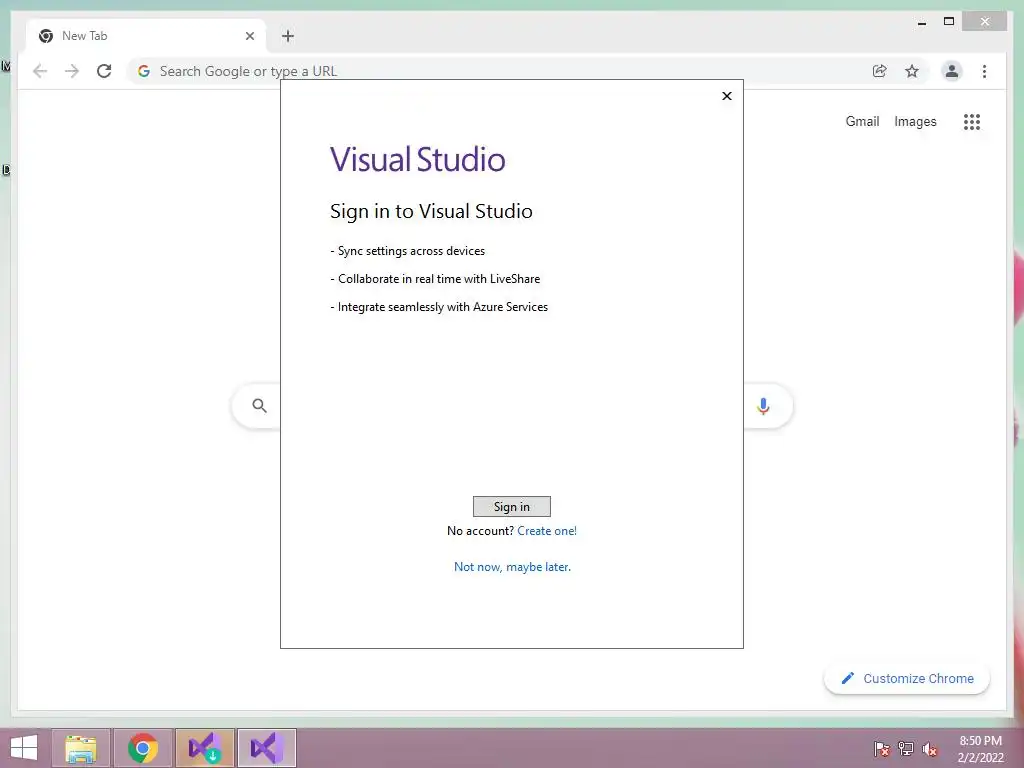
Task: Start voice search with microphone icon
Action: click(x=763, y=406)
